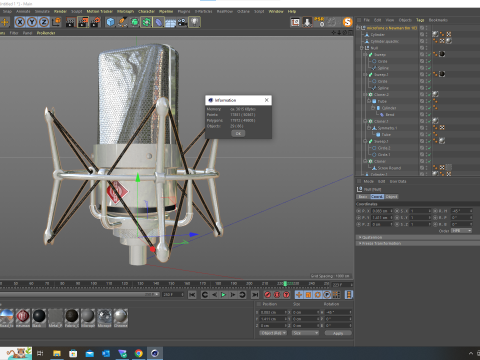The height and width of the screenshot is (360, 480).
Task: Click the Record Active Objects button
Action: point(267,295)
